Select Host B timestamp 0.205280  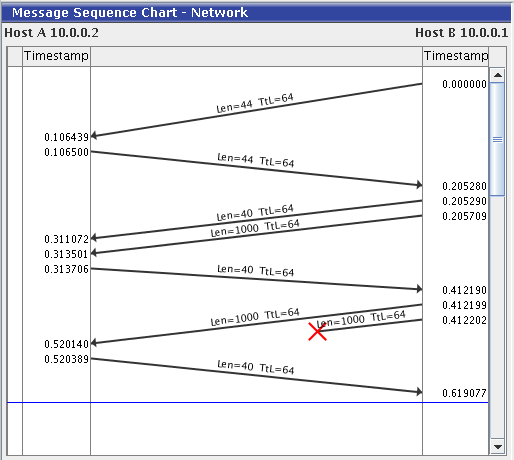coord(464,186)
